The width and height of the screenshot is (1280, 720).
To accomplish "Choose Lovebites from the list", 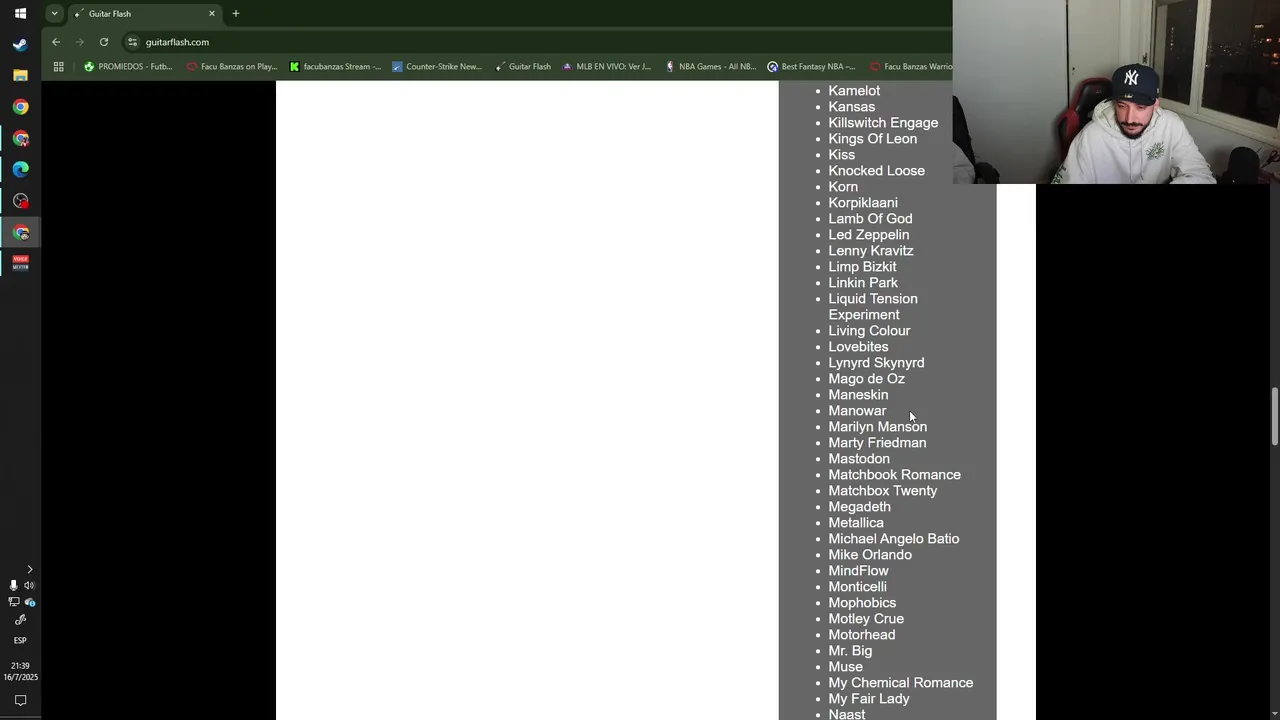I will 858,347.
